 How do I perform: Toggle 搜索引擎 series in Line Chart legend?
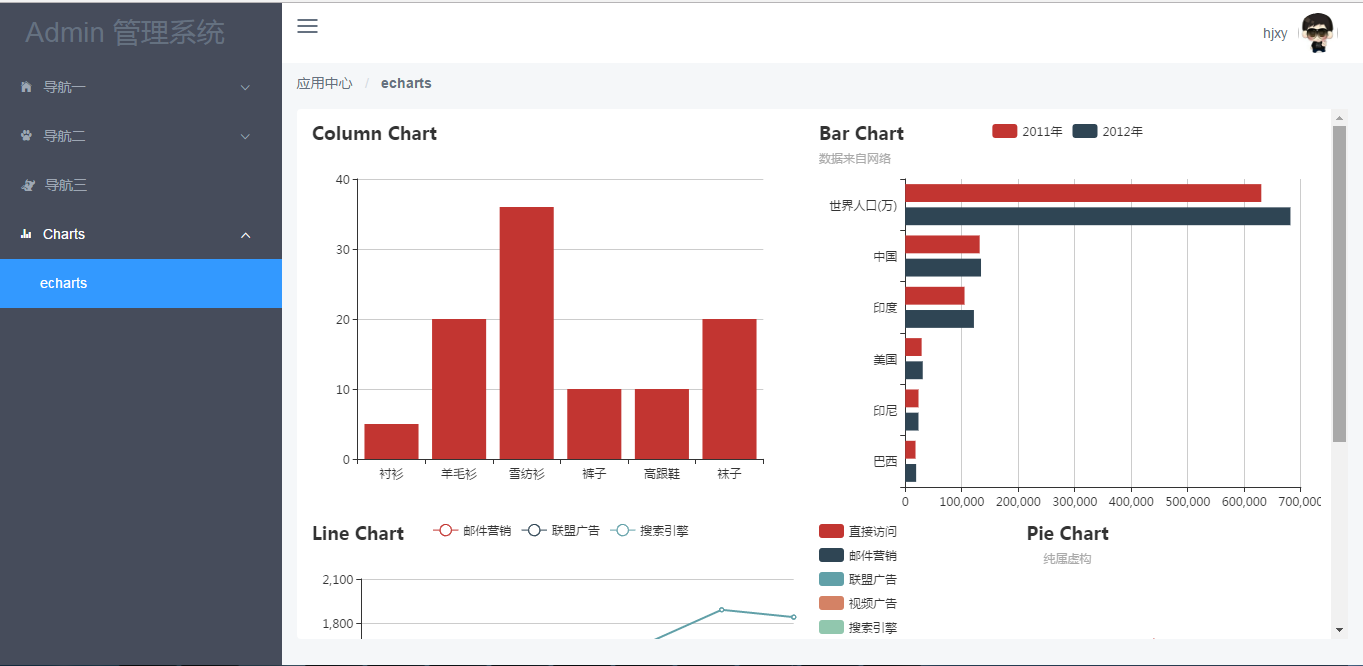coord(650,530)
